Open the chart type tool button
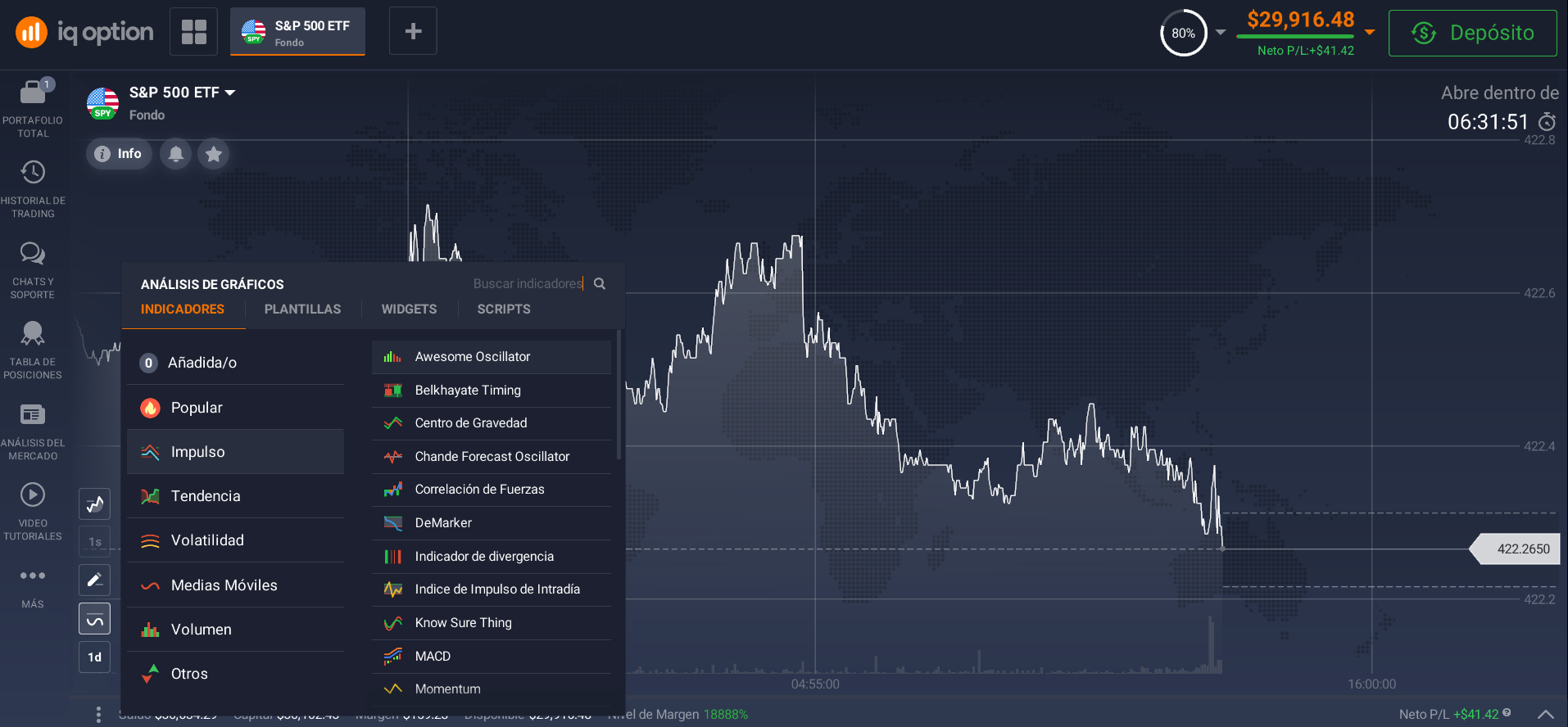1568x727 pixels. tap(95, 503)
